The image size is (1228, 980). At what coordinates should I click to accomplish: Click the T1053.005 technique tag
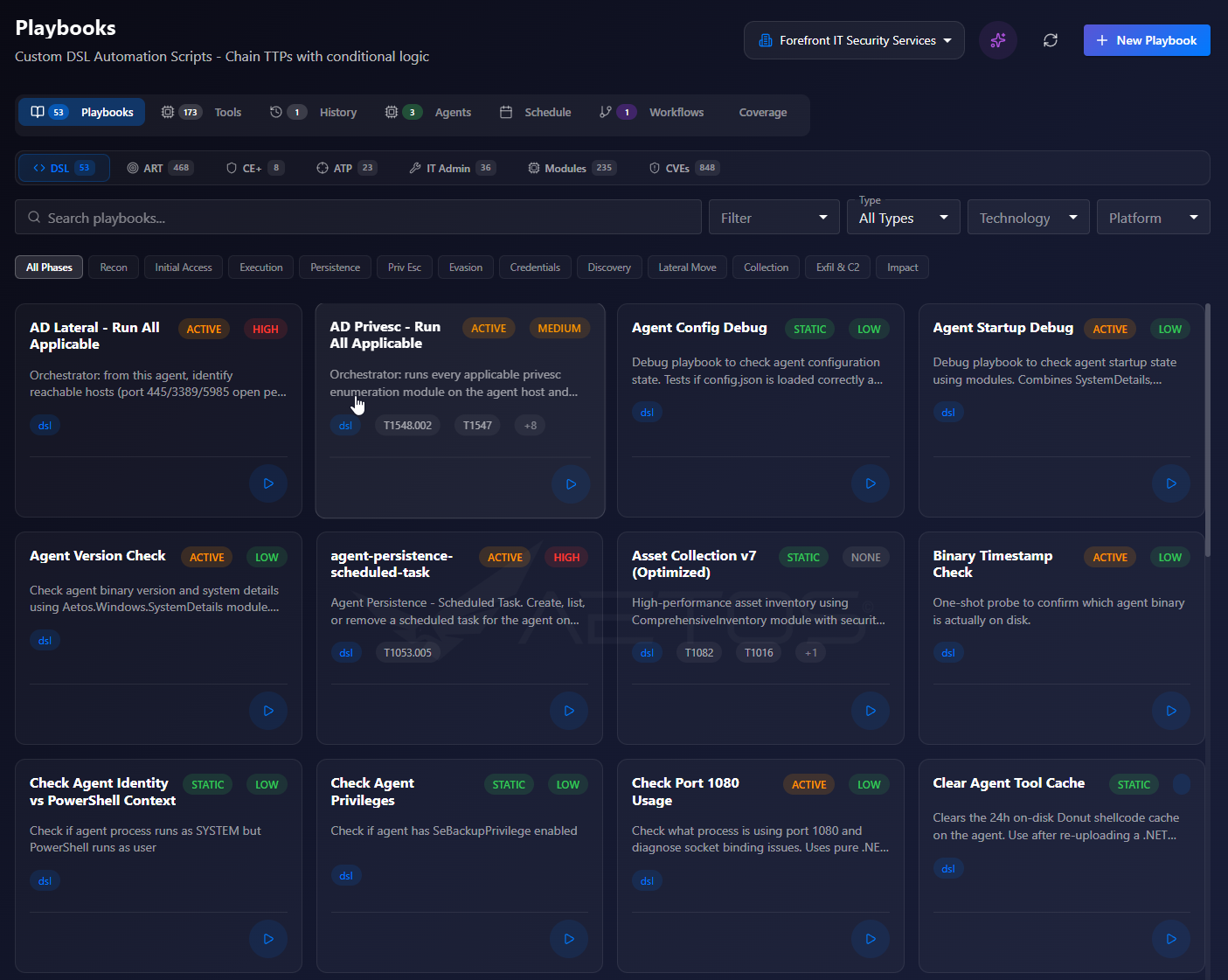(x=407, y=653)
